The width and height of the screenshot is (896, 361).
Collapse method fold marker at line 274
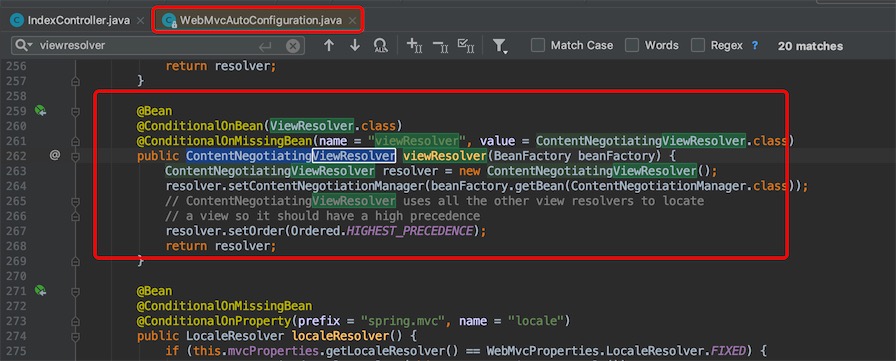tap(75, 336)
